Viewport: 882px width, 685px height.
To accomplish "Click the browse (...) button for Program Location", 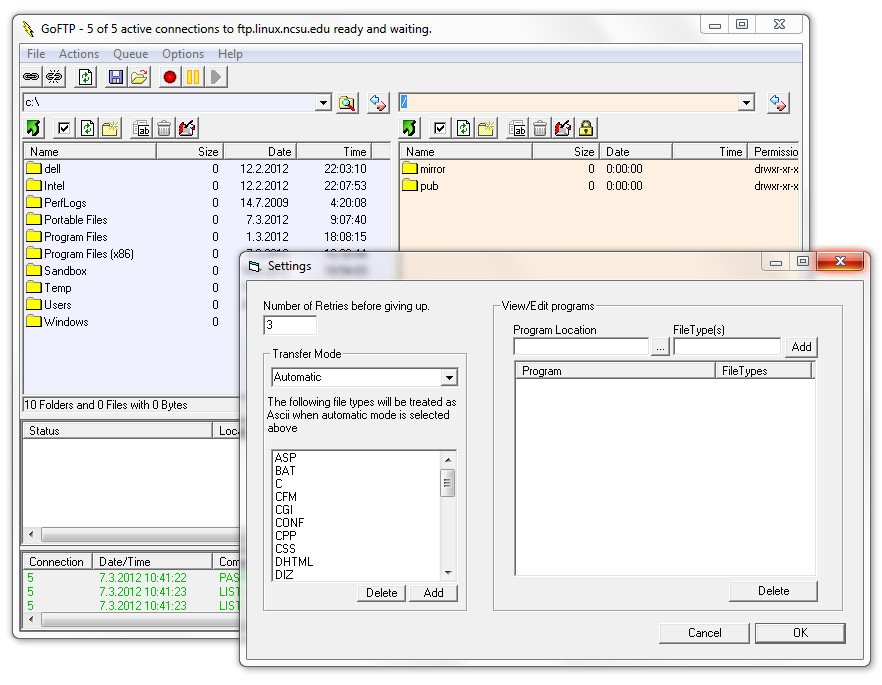I will tap(660, 347).
